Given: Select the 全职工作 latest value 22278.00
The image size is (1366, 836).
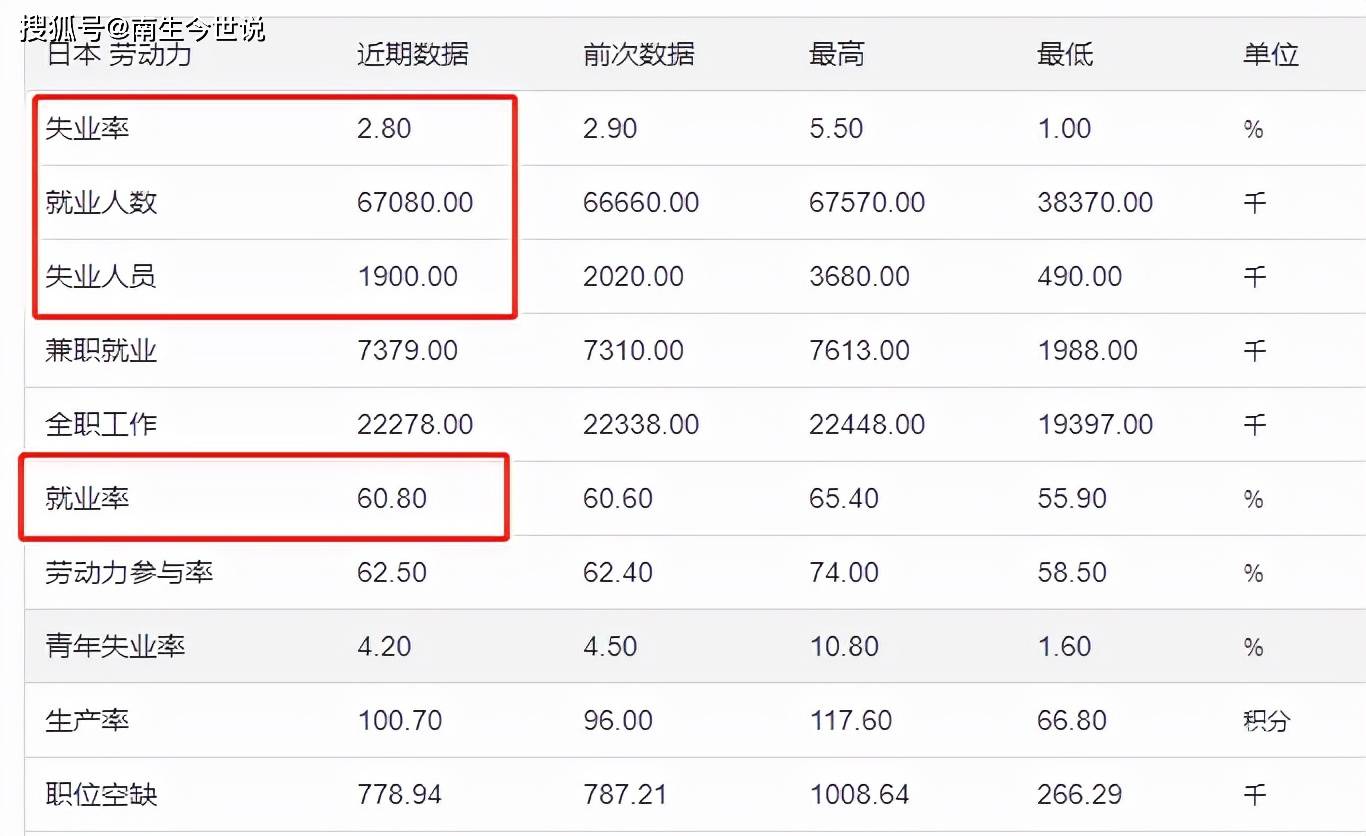Looking at the screenshot, I should pos(415,425).
